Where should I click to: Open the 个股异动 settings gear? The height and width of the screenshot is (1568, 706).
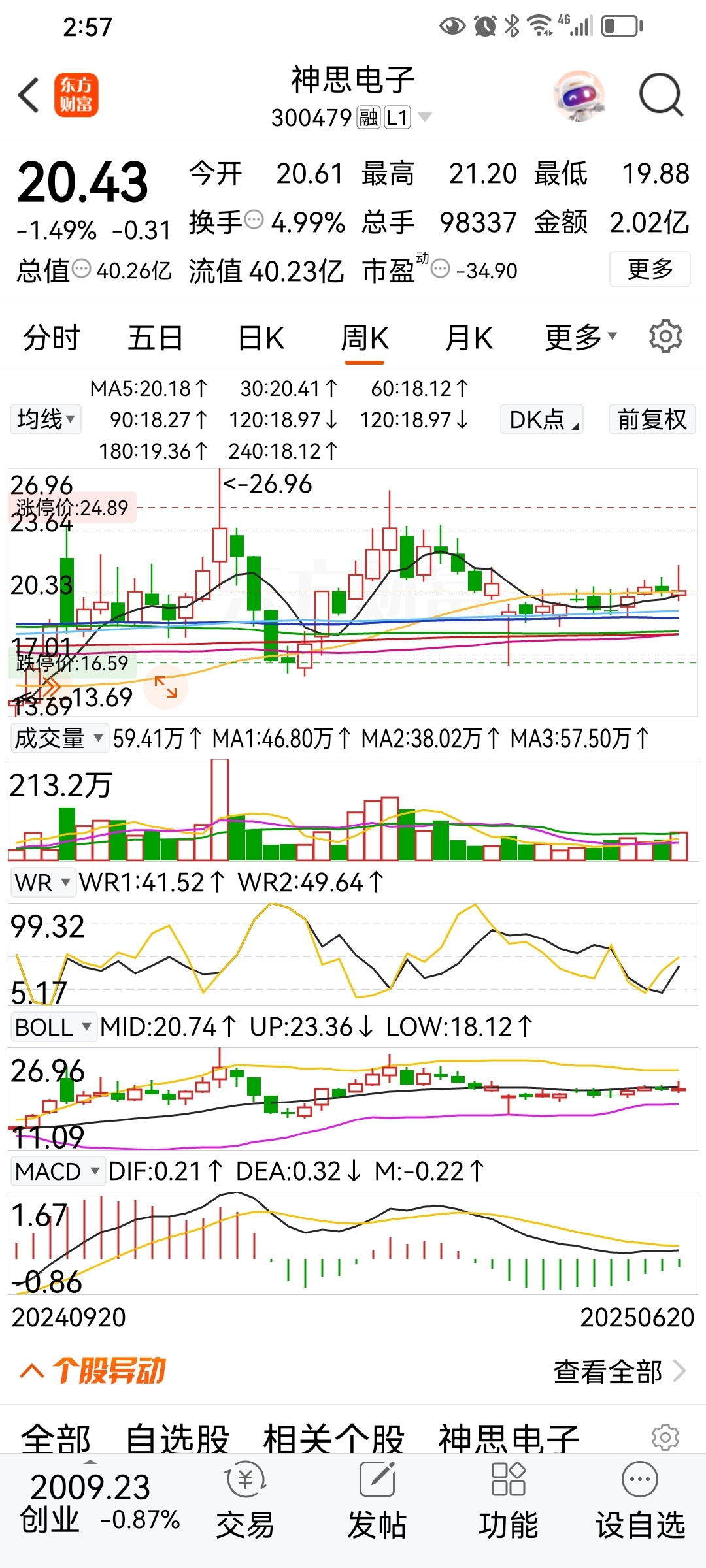[665, 1437]
